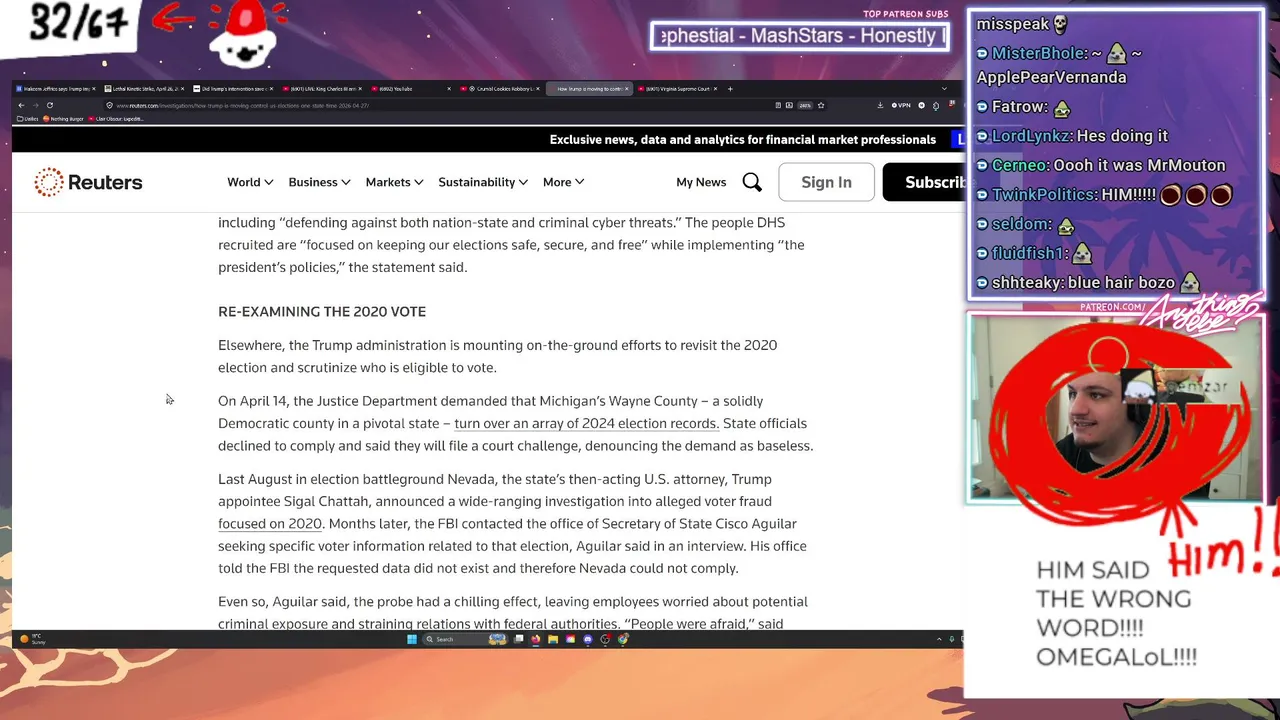Launch Firefox from the taskbar
1280x720 pixels.
pos(535,639)
